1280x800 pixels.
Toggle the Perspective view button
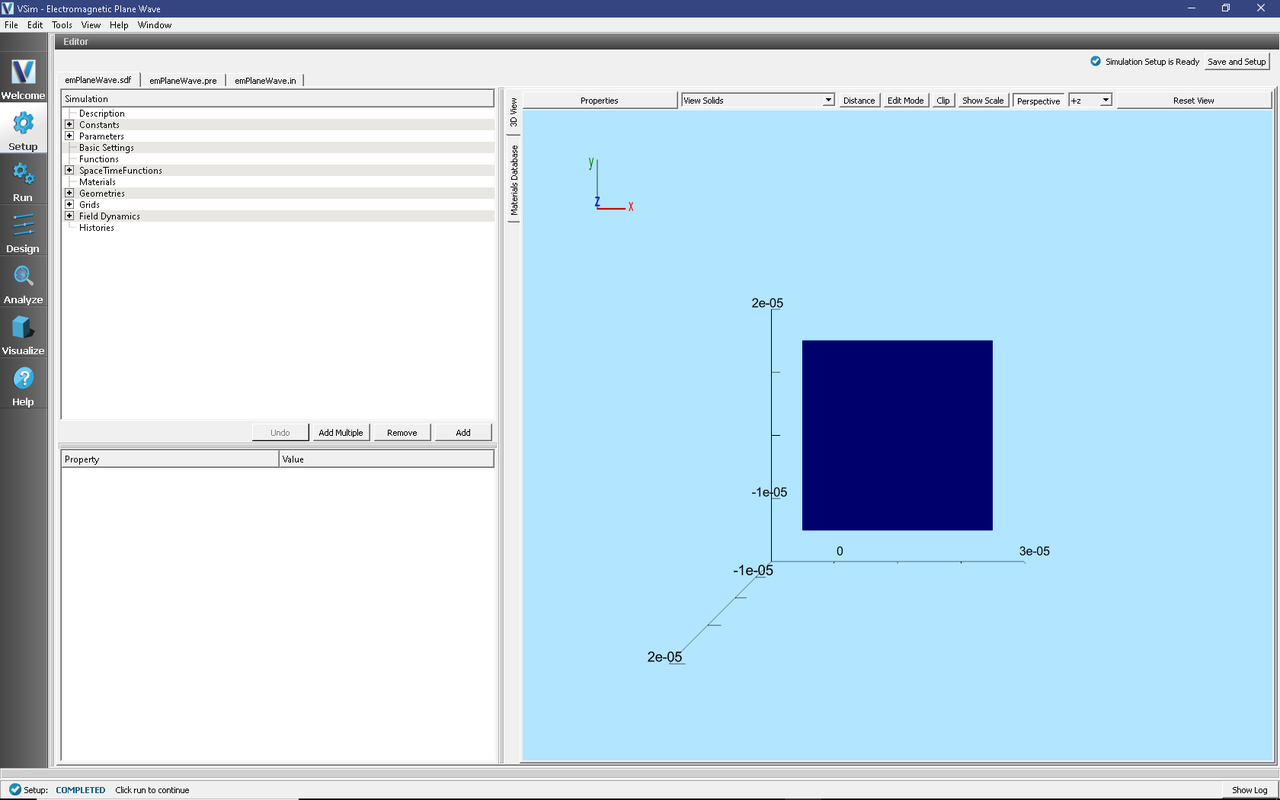pos(1038,100)
